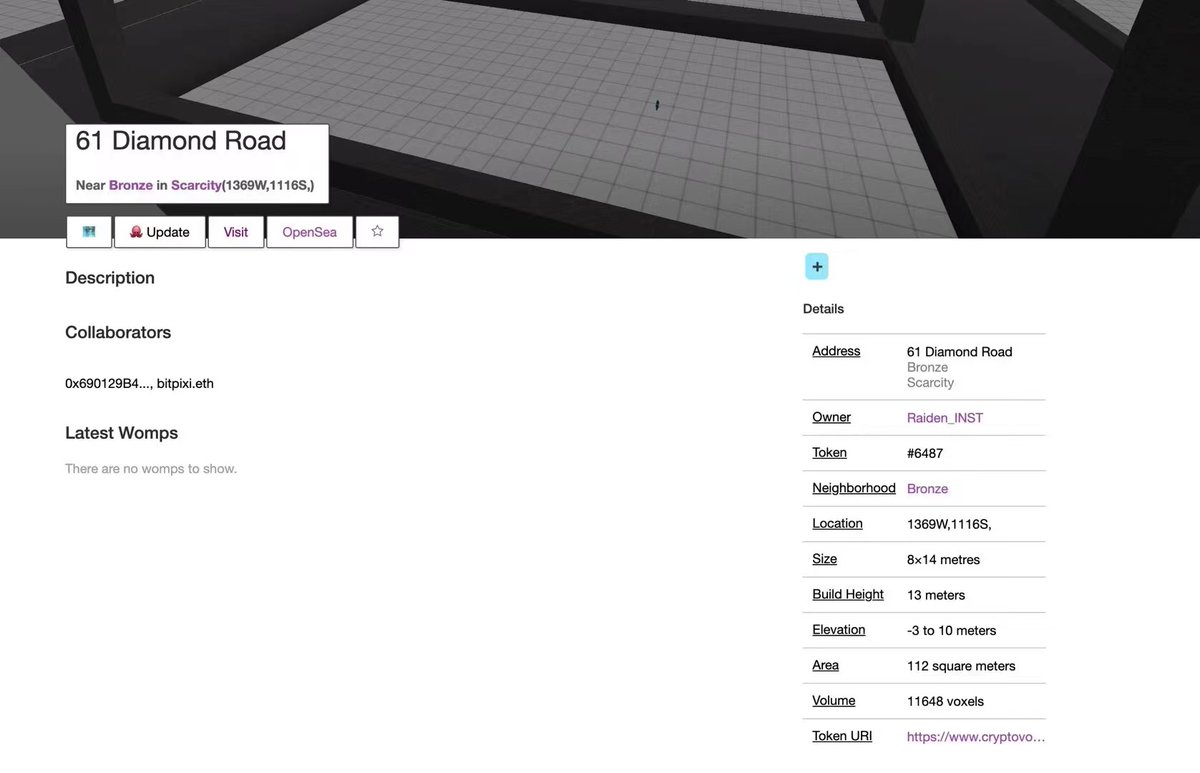Click the Token label
The width and height of the screenshot is (1200, 773).
coord(830,453)
